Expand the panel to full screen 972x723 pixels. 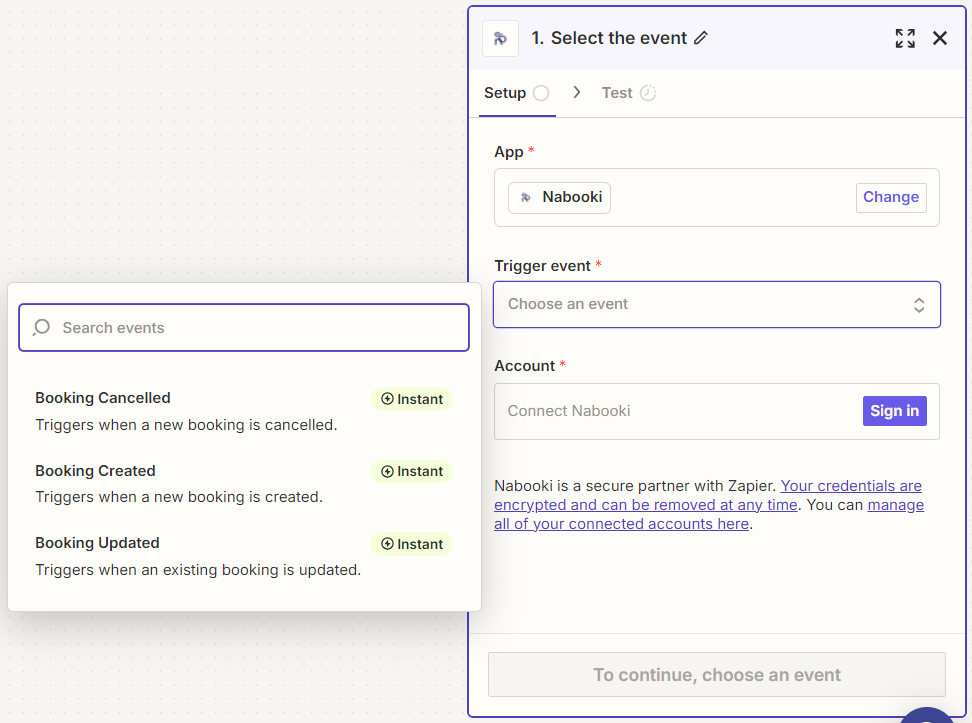point(905,38)
